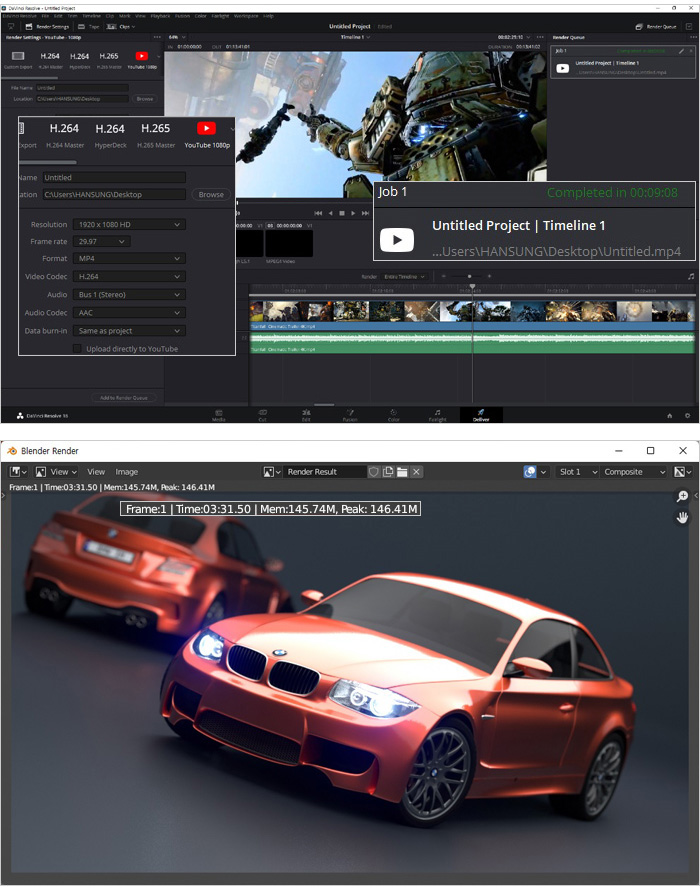Open Audio Codec AAC dropdown
The image size is (700, 889).
(129, 313)
